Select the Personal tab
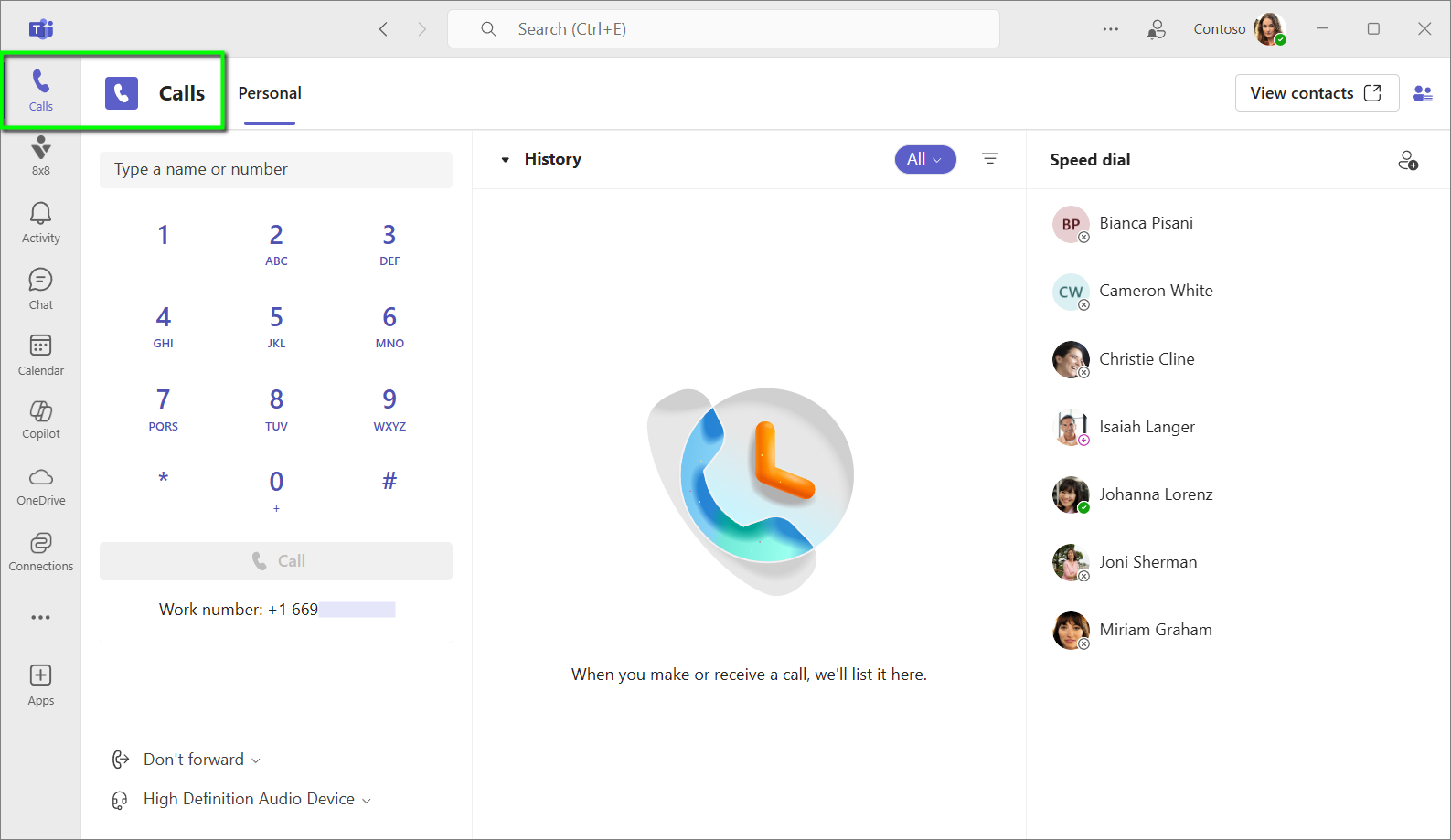The image size is (1451, 840). pos(270,93)
